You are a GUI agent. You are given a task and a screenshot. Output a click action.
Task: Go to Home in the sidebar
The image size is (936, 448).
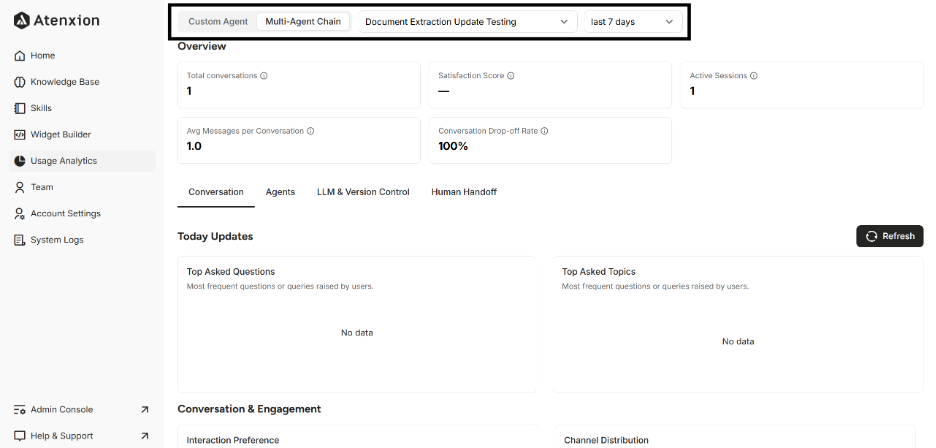82,56
